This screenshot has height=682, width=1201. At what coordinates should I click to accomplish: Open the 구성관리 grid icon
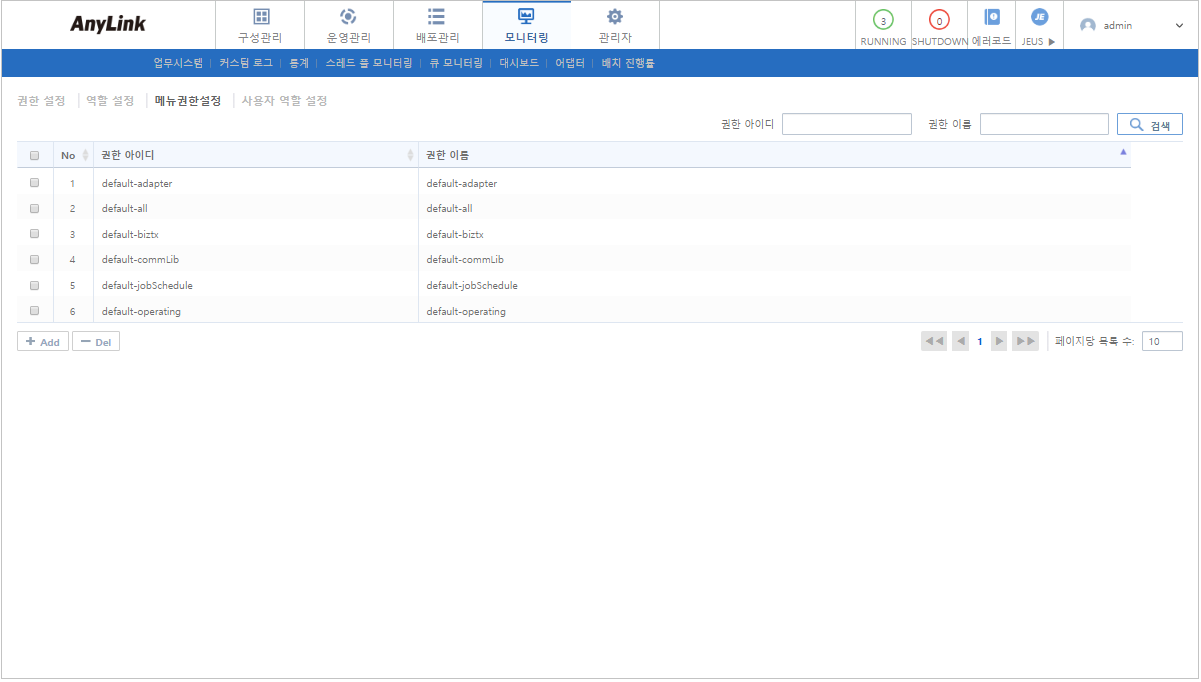(260, 17)
